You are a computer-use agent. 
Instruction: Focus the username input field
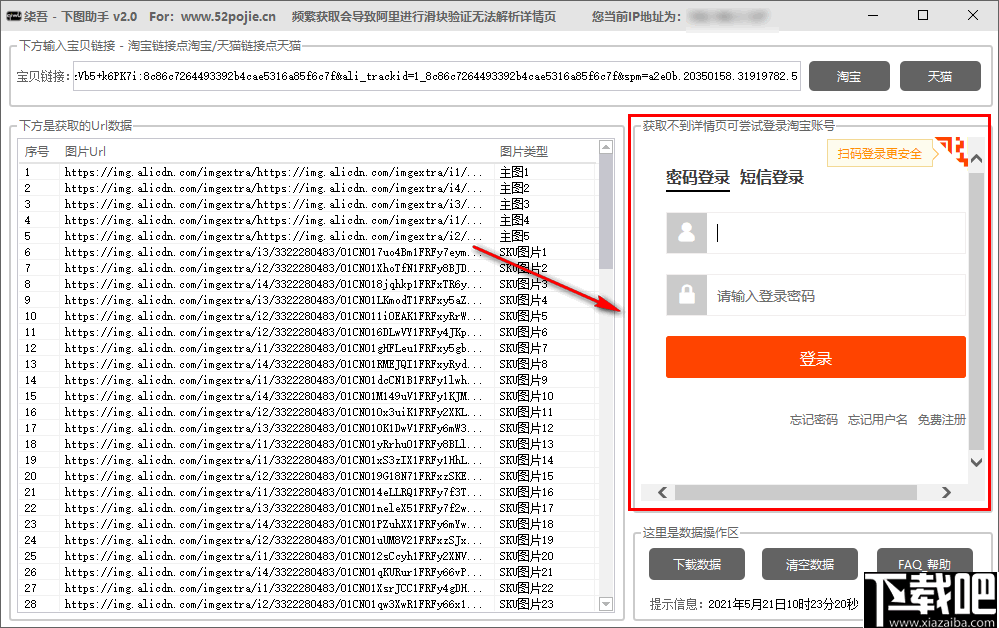click(x=836, y=232)
